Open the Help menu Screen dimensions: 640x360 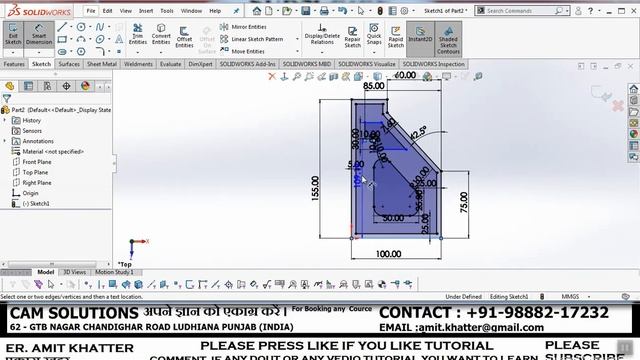215,11
